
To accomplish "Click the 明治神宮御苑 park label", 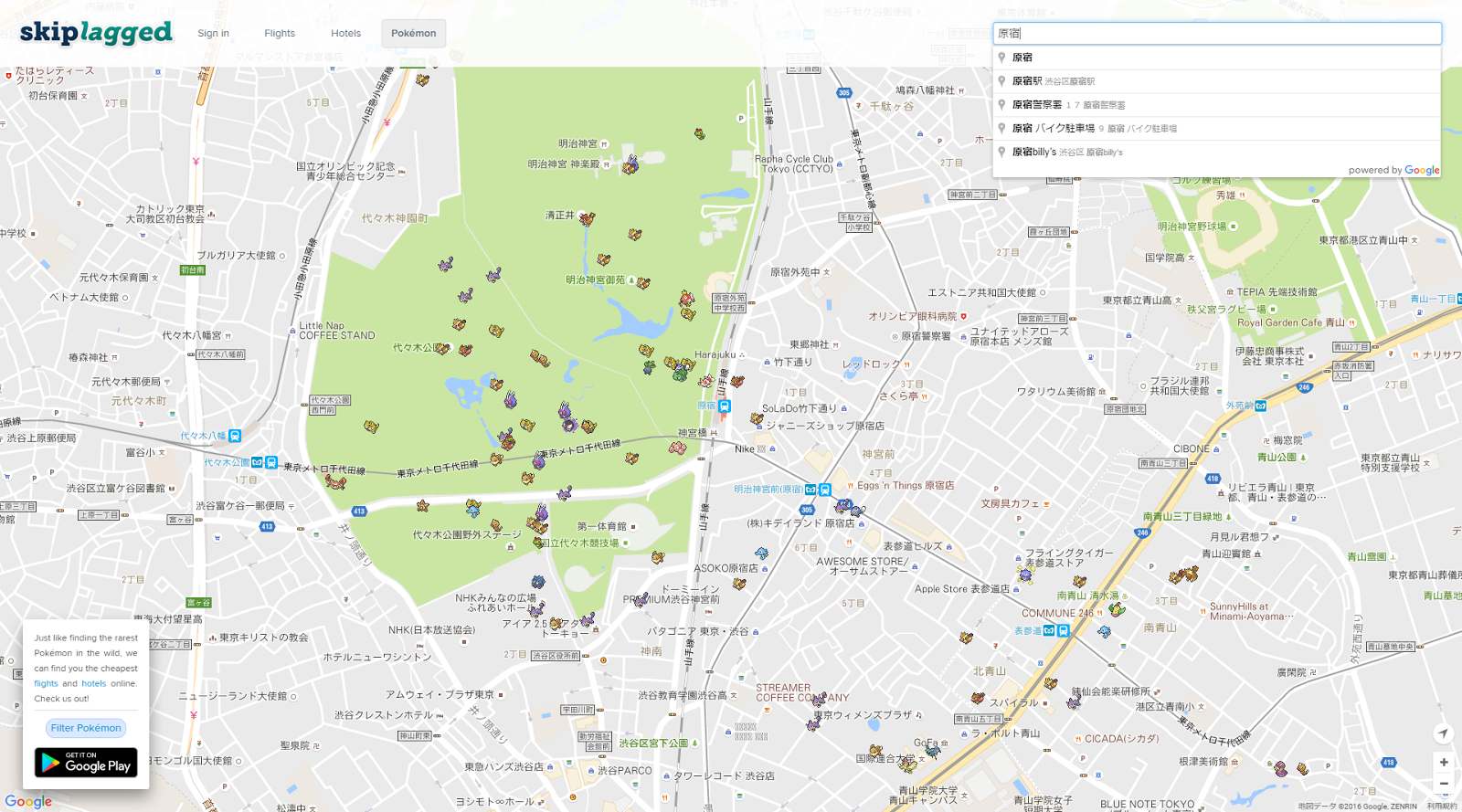I will click(595, 280).
